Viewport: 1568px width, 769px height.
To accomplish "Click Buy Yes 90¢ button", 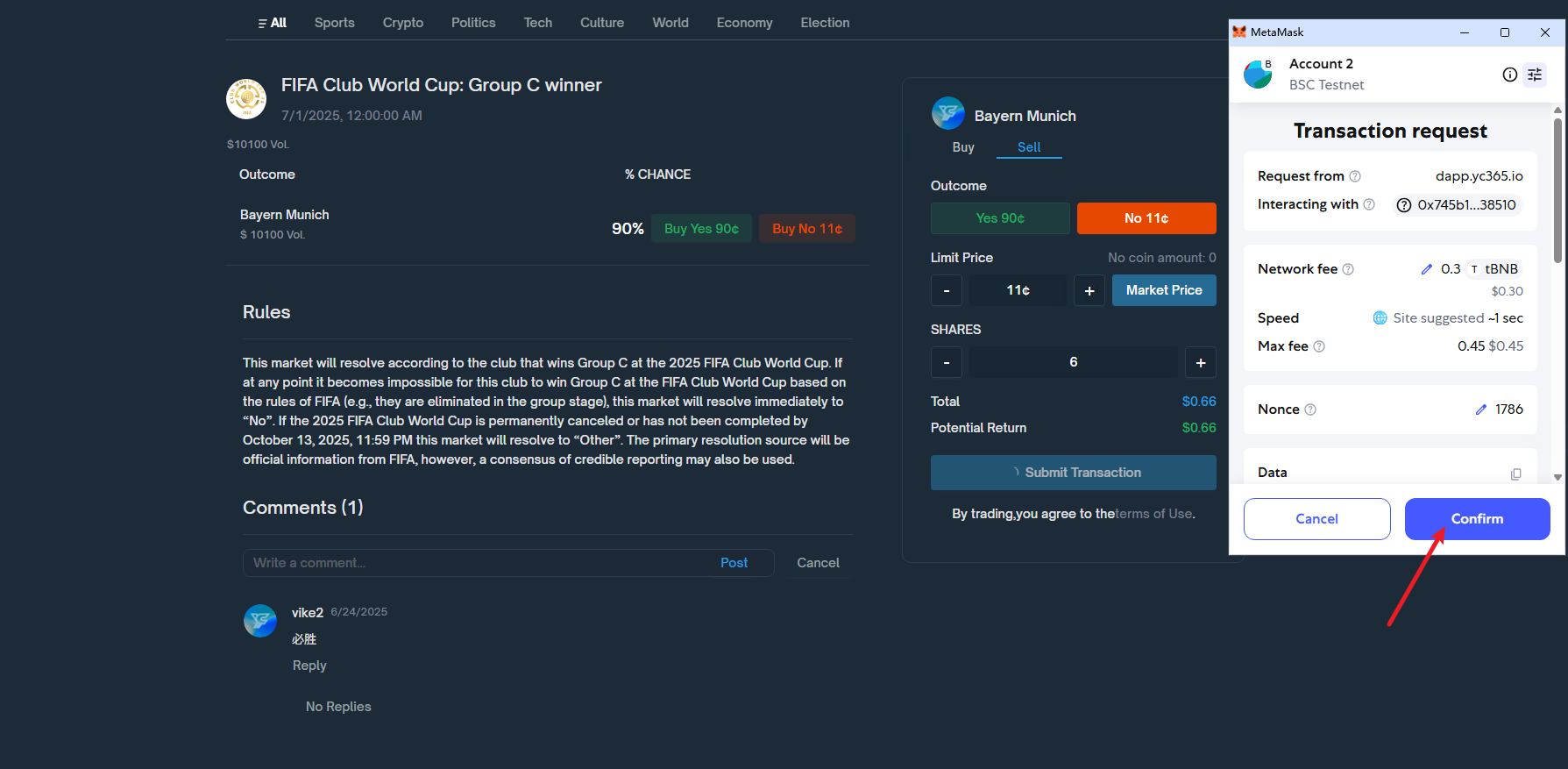I will tap(701, 229).
